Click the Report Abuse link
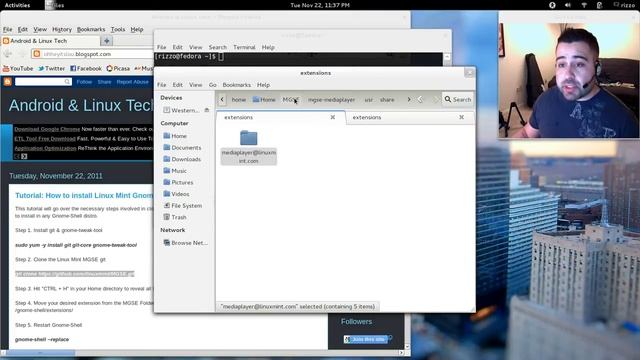640x360 pixels. pos(132,82)
